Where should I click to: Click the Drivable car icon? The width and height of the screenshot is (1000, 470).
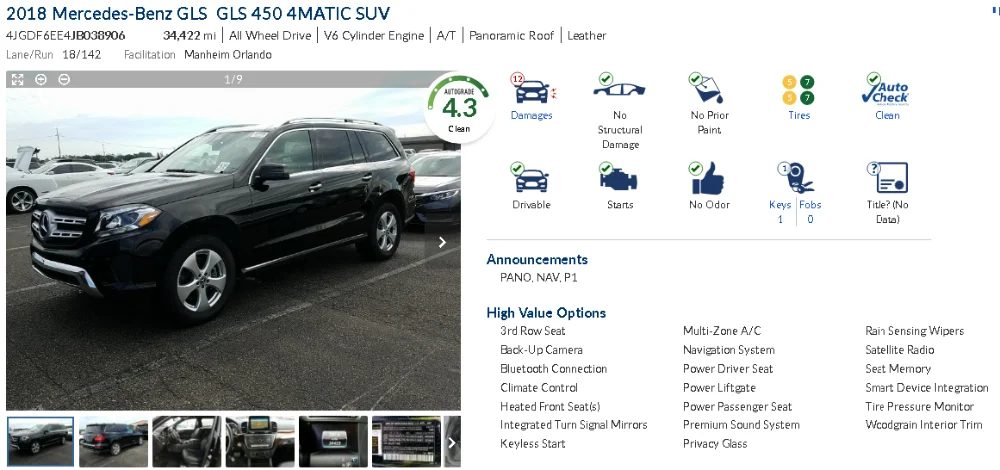coord(530,177)
